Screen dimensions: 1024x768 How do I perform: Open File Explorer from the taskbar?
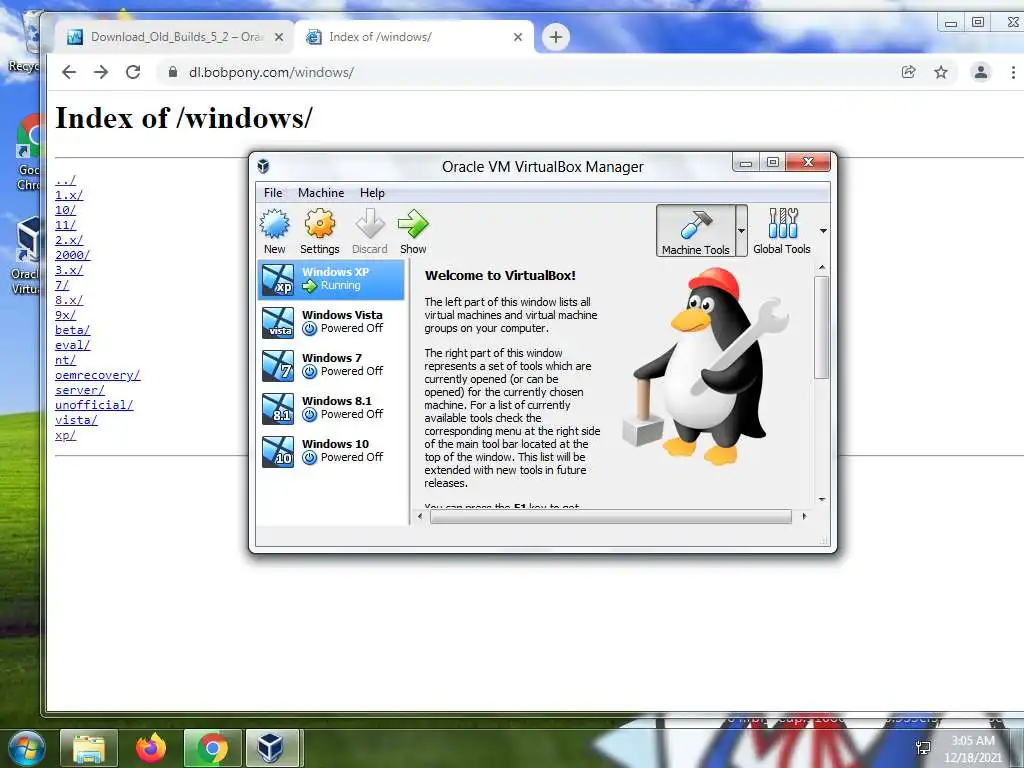(x=89, y=748)
